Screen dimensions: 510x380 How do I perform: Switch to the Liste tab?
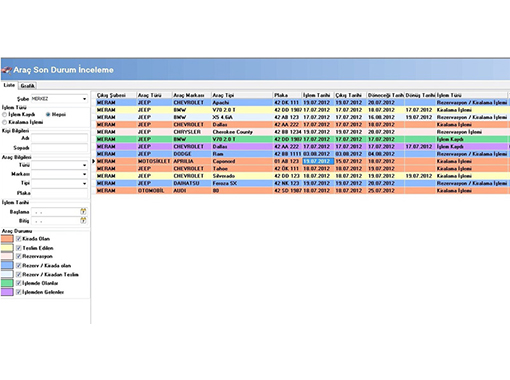9,85
